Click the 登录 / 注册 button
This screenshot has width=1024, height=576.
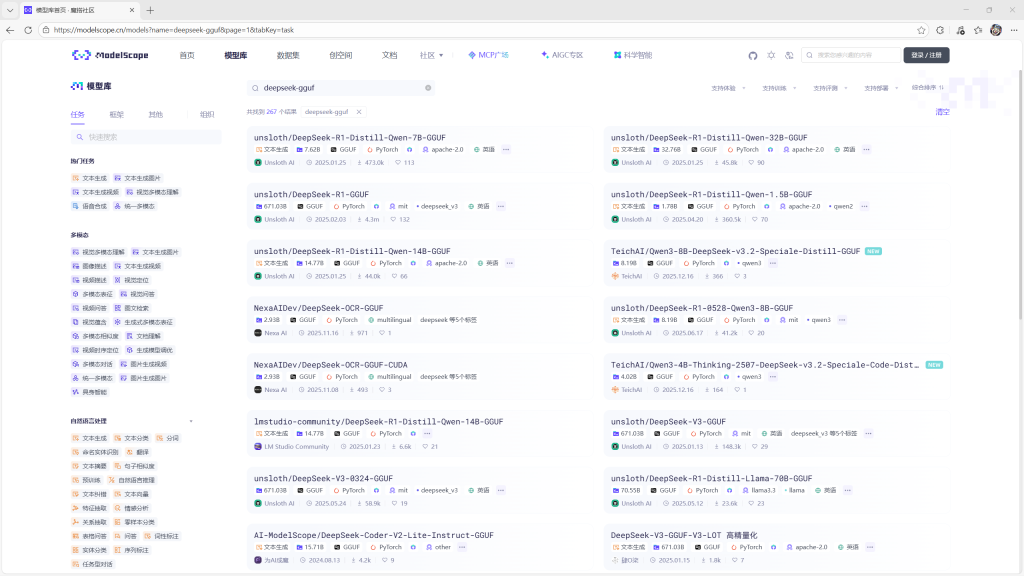tap(926, 55)
